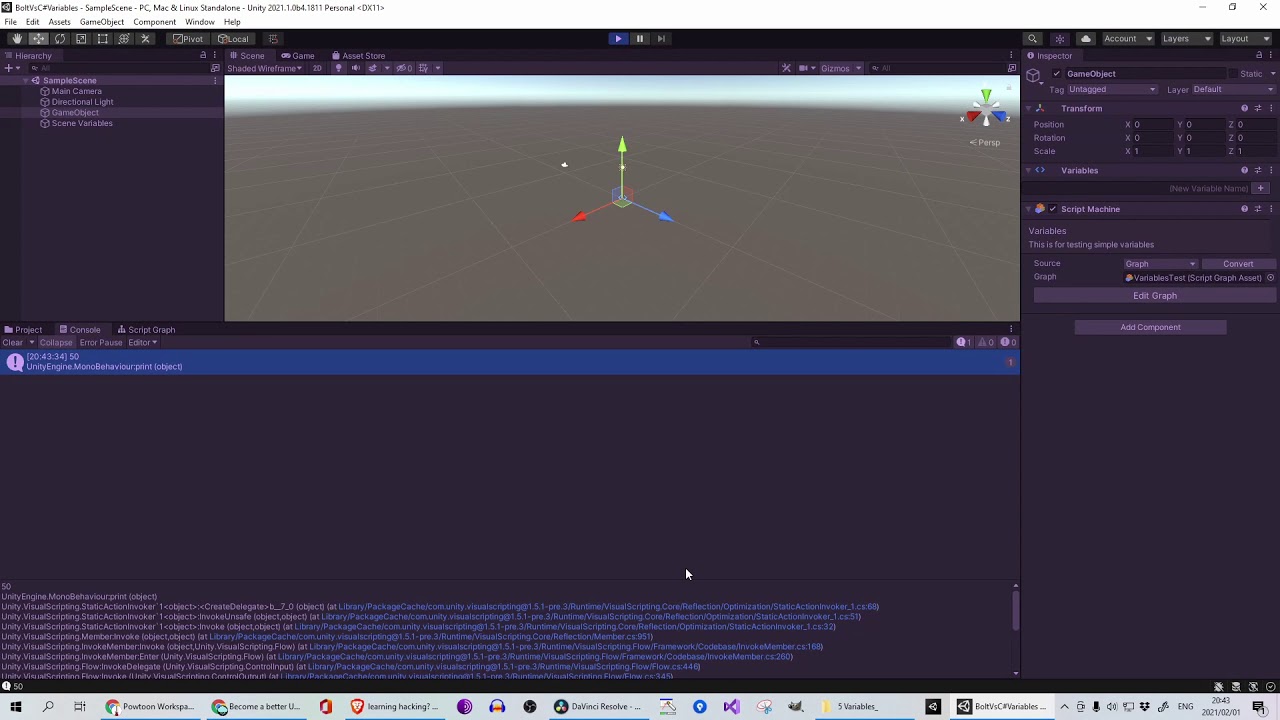Click the scene orientation gizmo
Image resolution: width=1280 pixels, height=720 pixels.
coord(986,109)
